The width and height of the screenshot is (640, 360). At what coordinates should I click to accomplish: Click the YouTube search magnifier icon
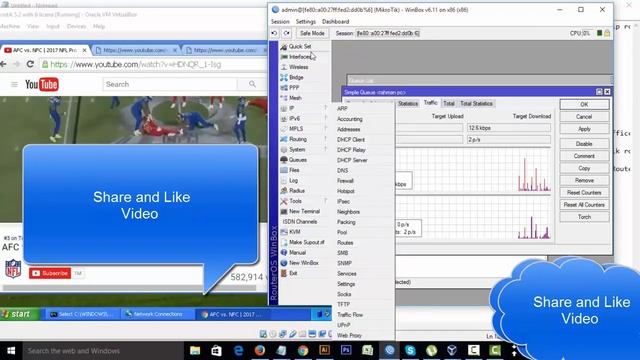(252, 84)
